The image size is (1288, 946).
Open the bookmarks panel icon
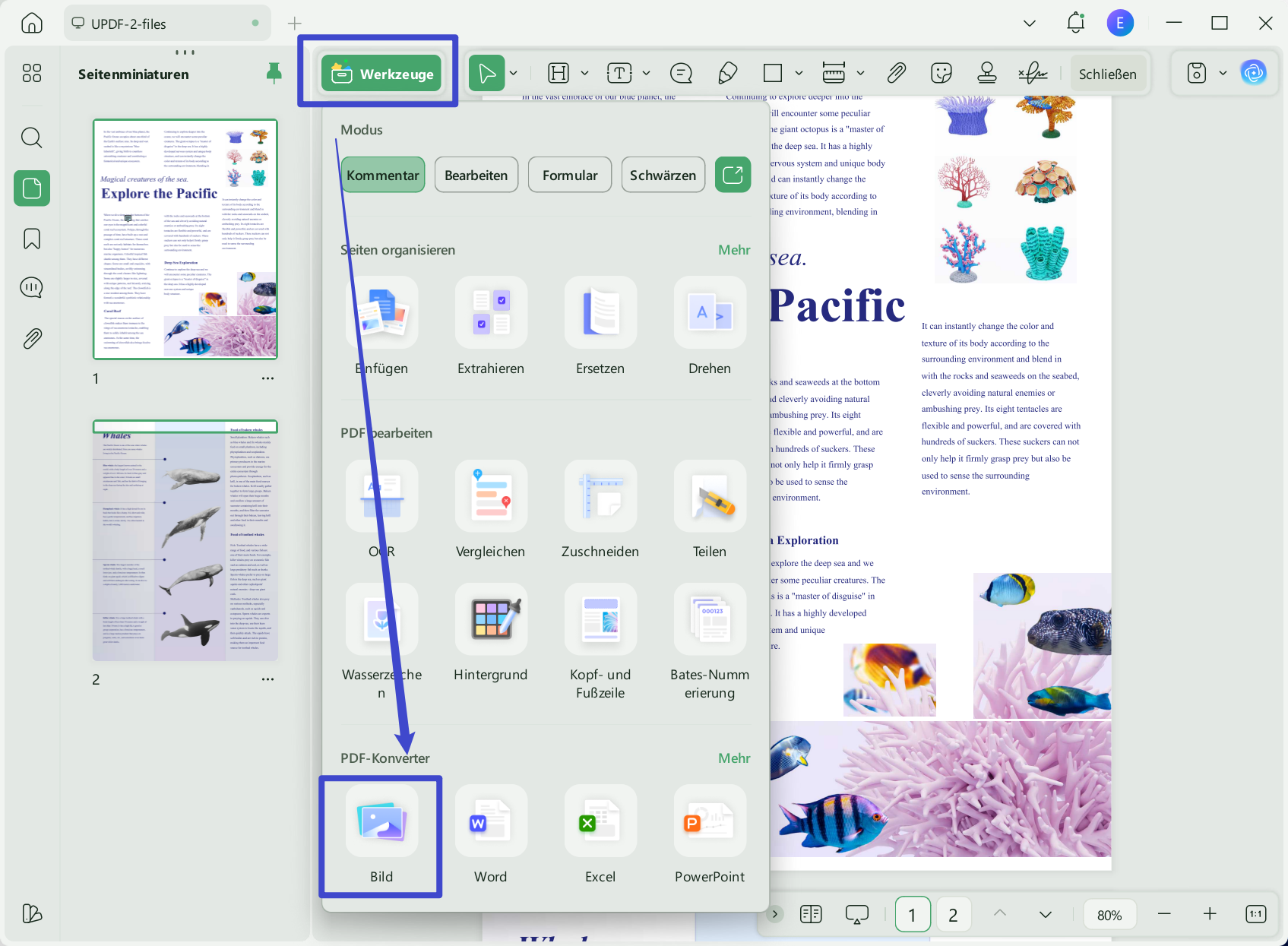(x=32, y=239)
